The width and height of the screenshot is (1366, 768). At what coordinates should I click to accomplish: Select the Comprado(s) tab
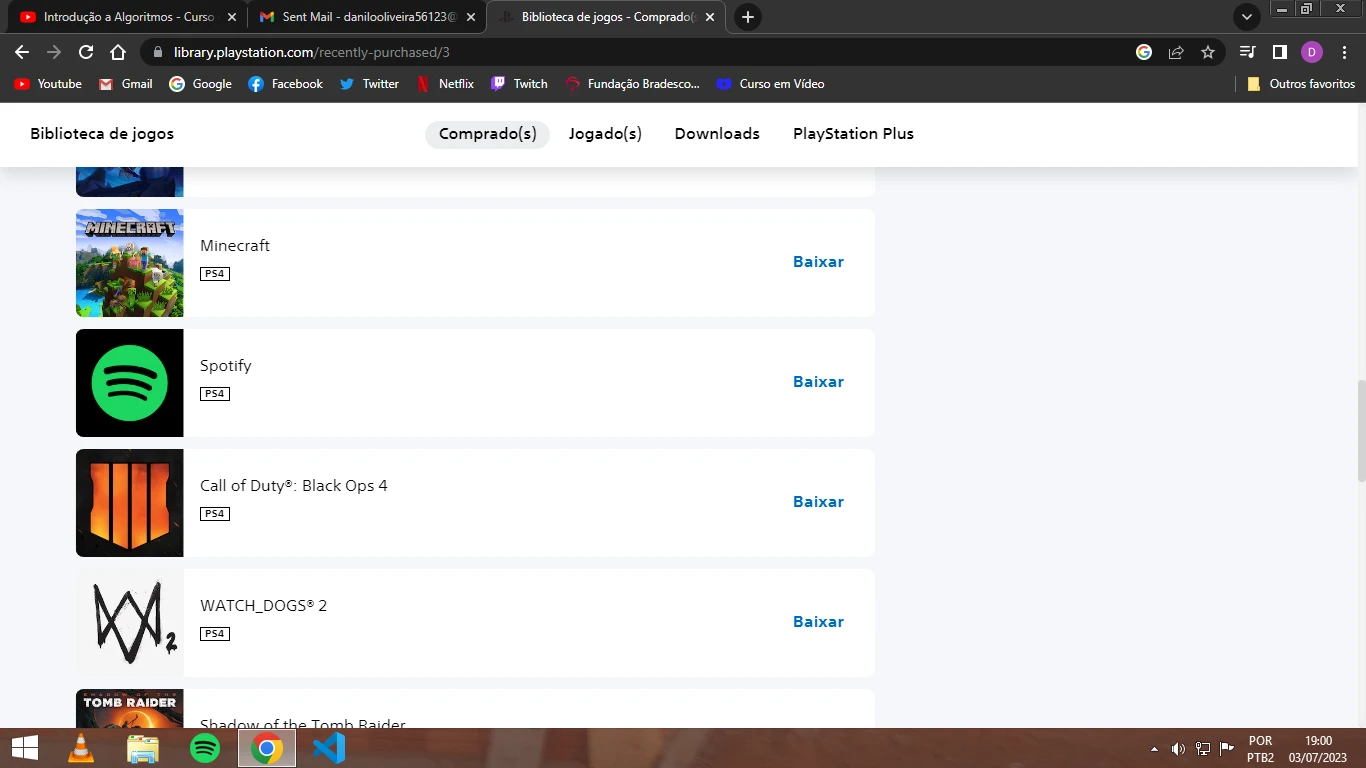pos(488,134)
